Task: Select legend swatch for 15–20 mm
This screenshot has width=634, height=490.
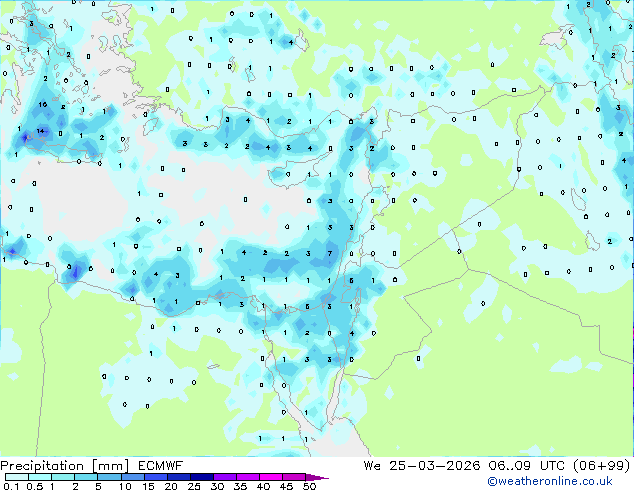Action: coord(156,477)
